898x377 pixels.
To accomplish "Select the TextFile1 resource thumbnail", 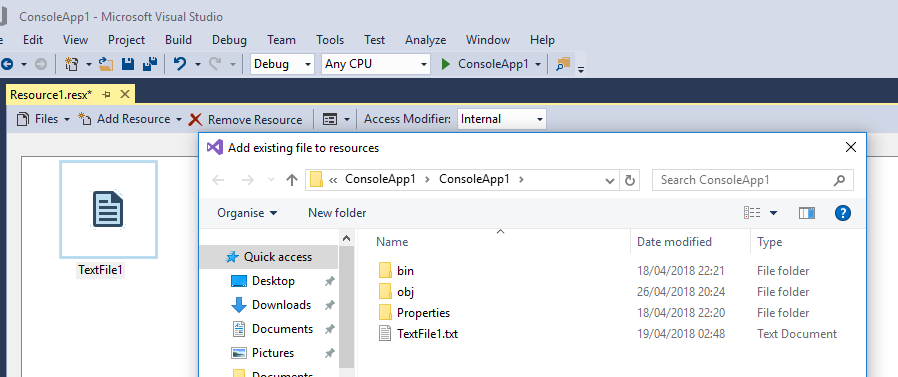I will click(x=108, y=210).
